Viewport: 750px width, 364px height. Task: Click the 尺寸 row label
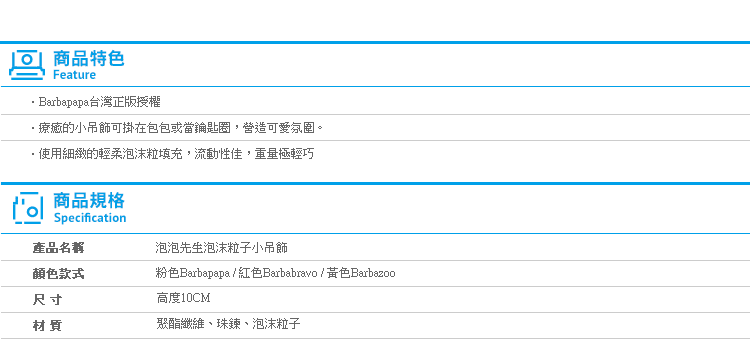47,300
